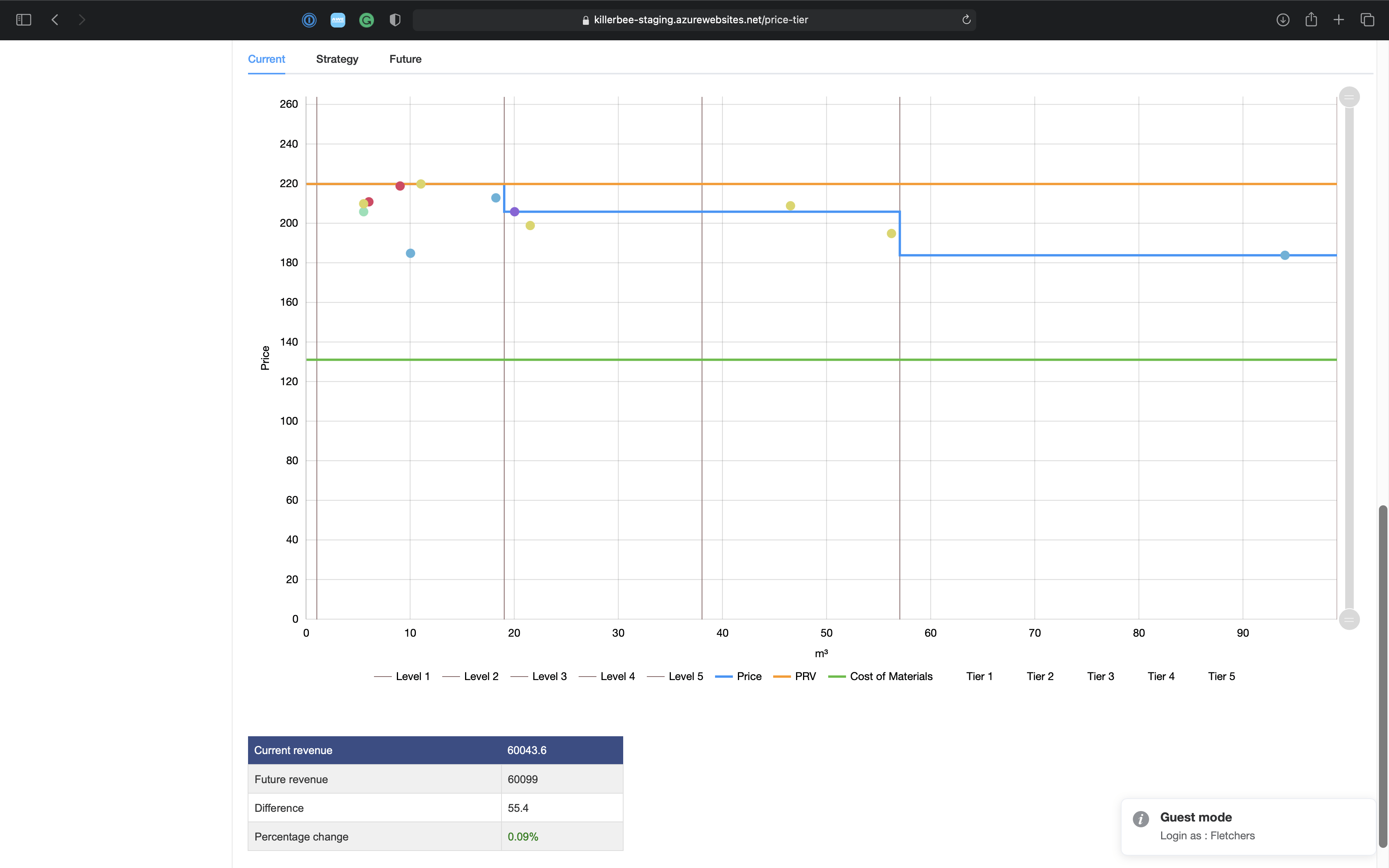
Task: Switch to the Strategy tab
Action: [337, 59]
